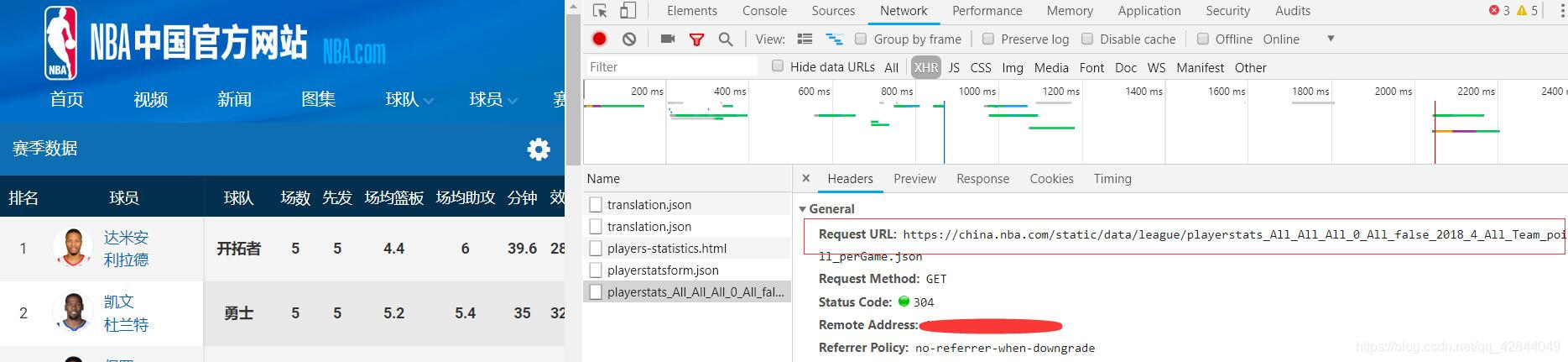Enable Preserve log checkbox
The image size is (1568, 362).
pos(987,39)
